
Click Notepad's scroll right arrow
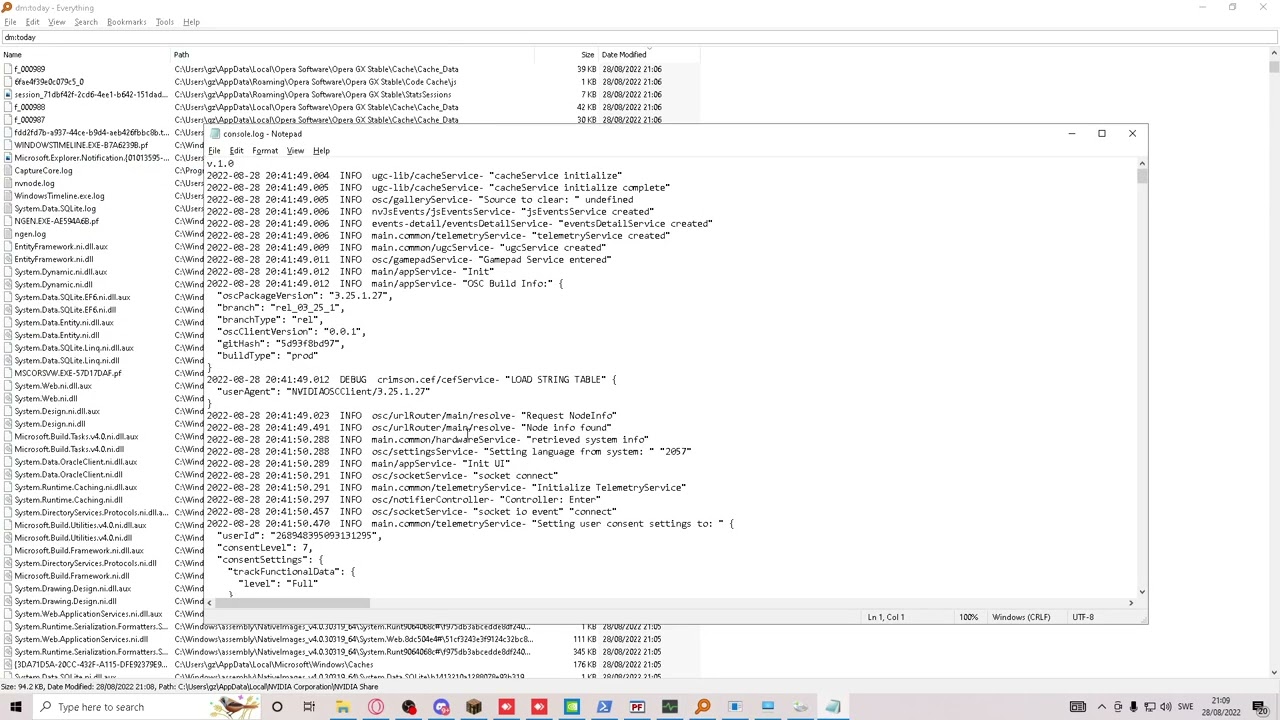pyautogui.click(x=1131, y=603)
